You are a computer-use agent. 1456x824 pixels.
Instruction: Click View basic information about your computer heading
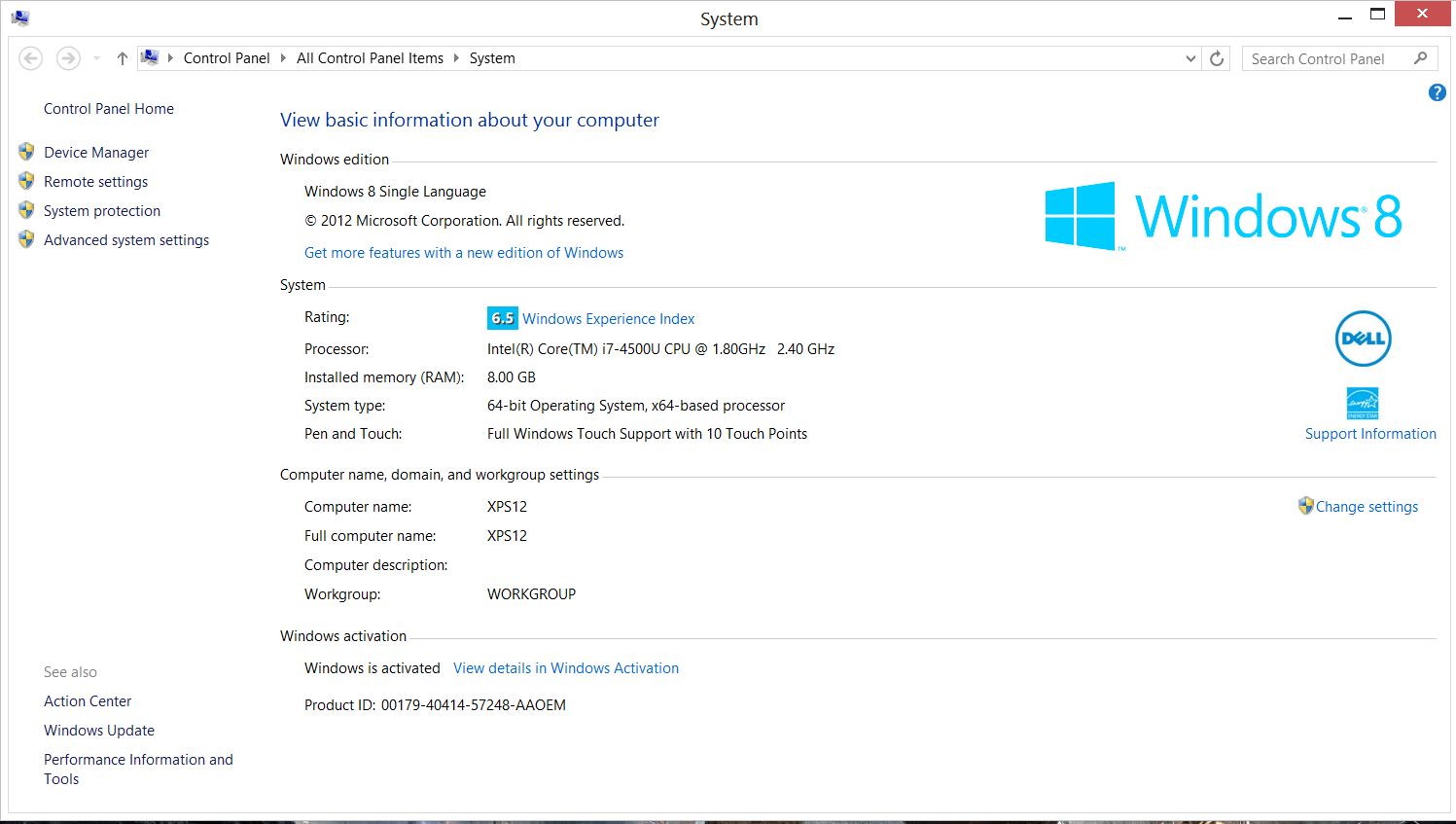470,121
